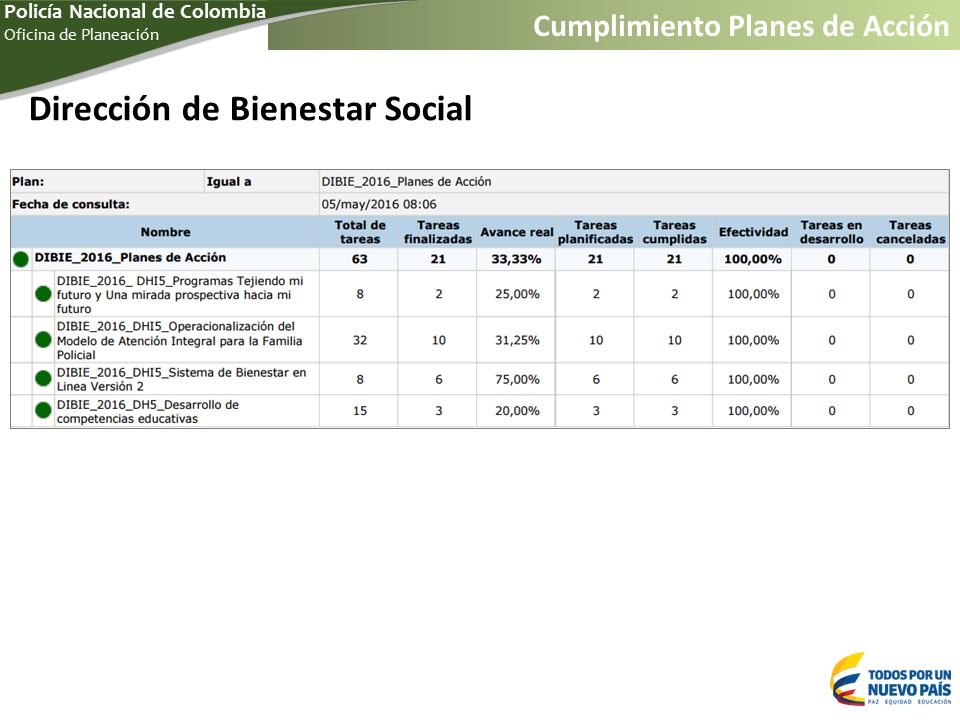Click Avance real value 75,00%

pos(517,379)
